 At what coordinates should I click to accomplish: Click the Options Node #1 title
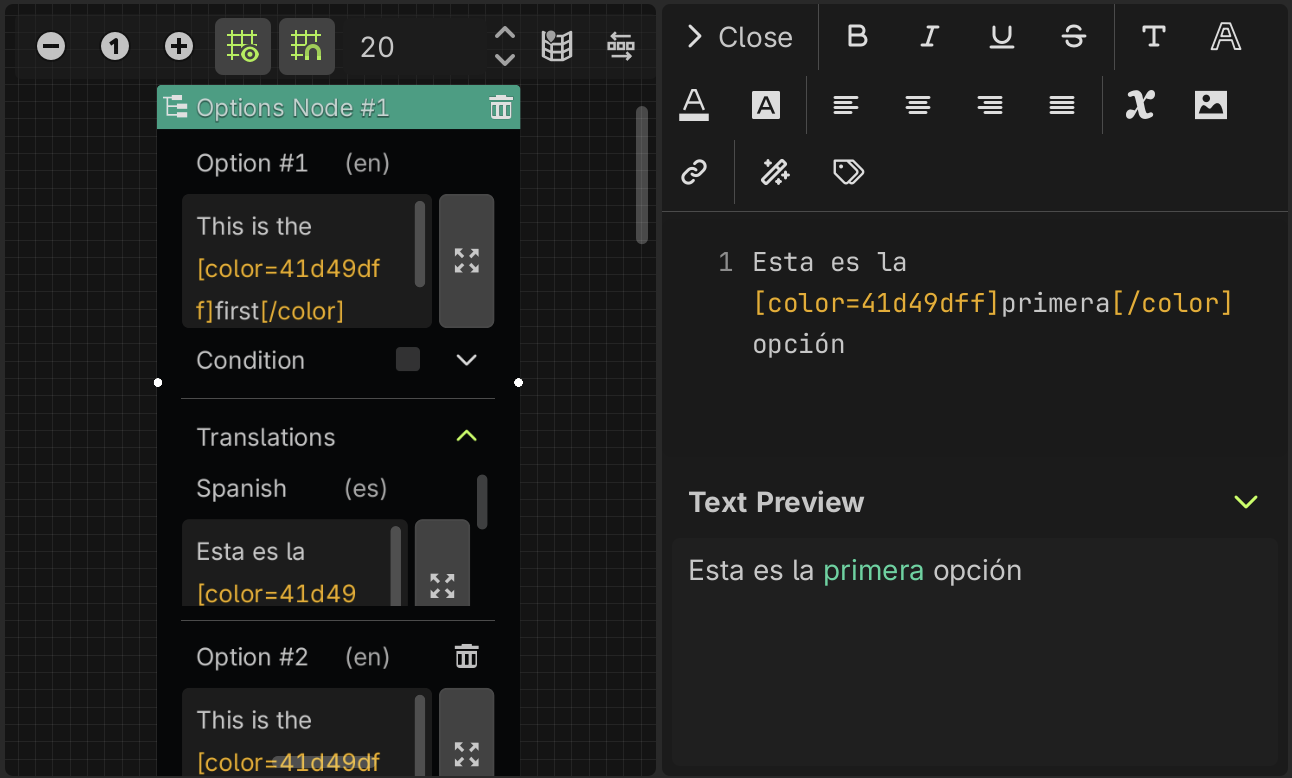pyautogui.click(x=292, y=107)
